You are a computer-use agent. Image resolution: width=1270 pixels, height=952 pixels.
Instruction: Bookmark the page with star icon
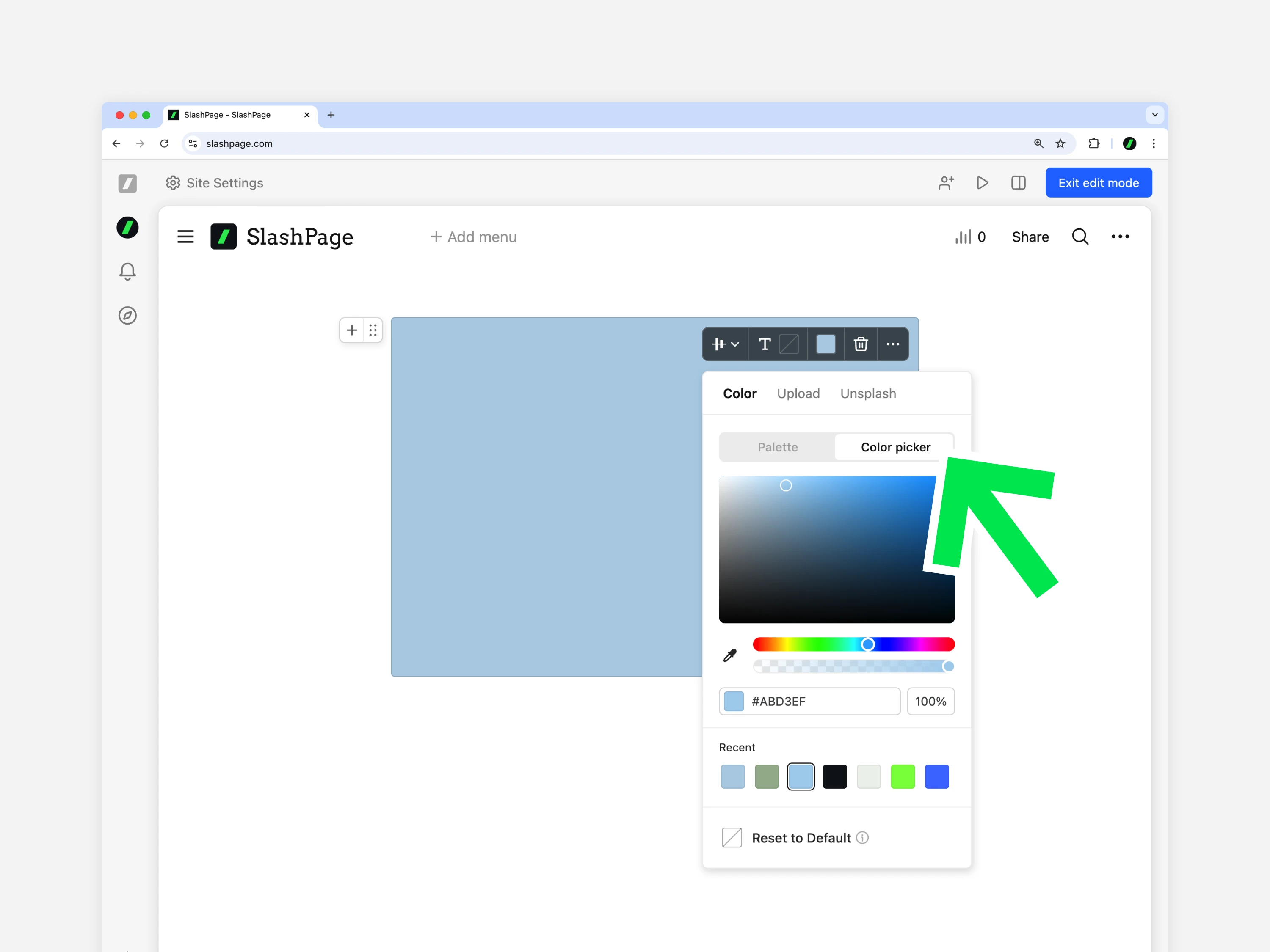point(1060,143)
